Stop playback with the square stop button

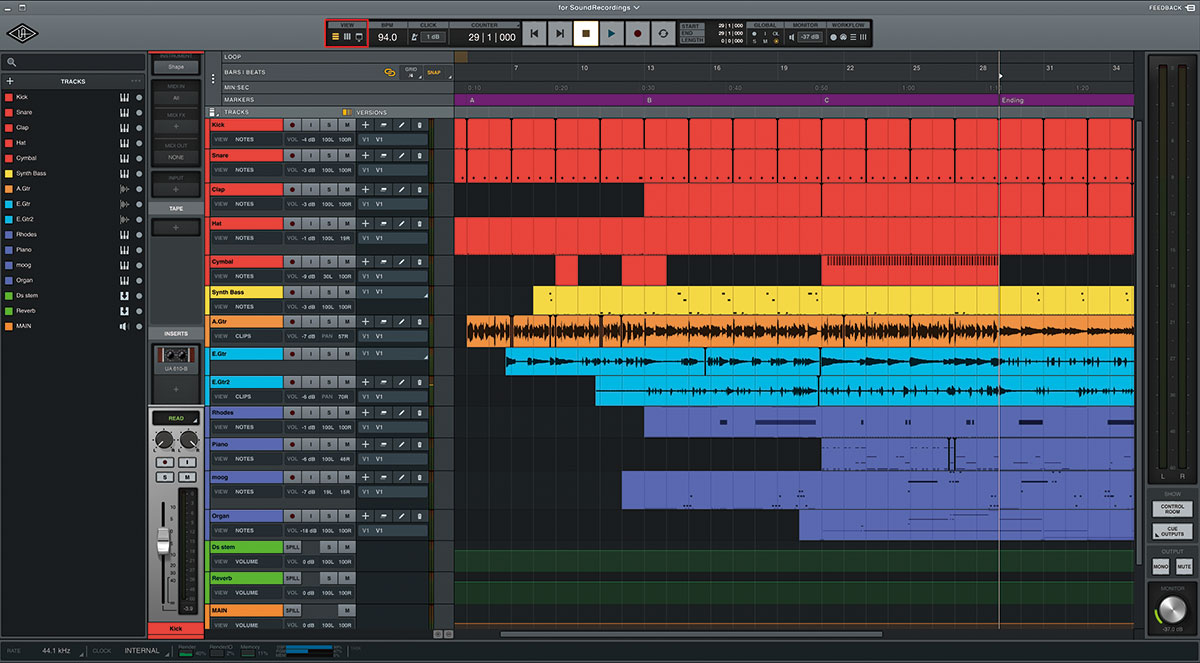coord(586,33)
